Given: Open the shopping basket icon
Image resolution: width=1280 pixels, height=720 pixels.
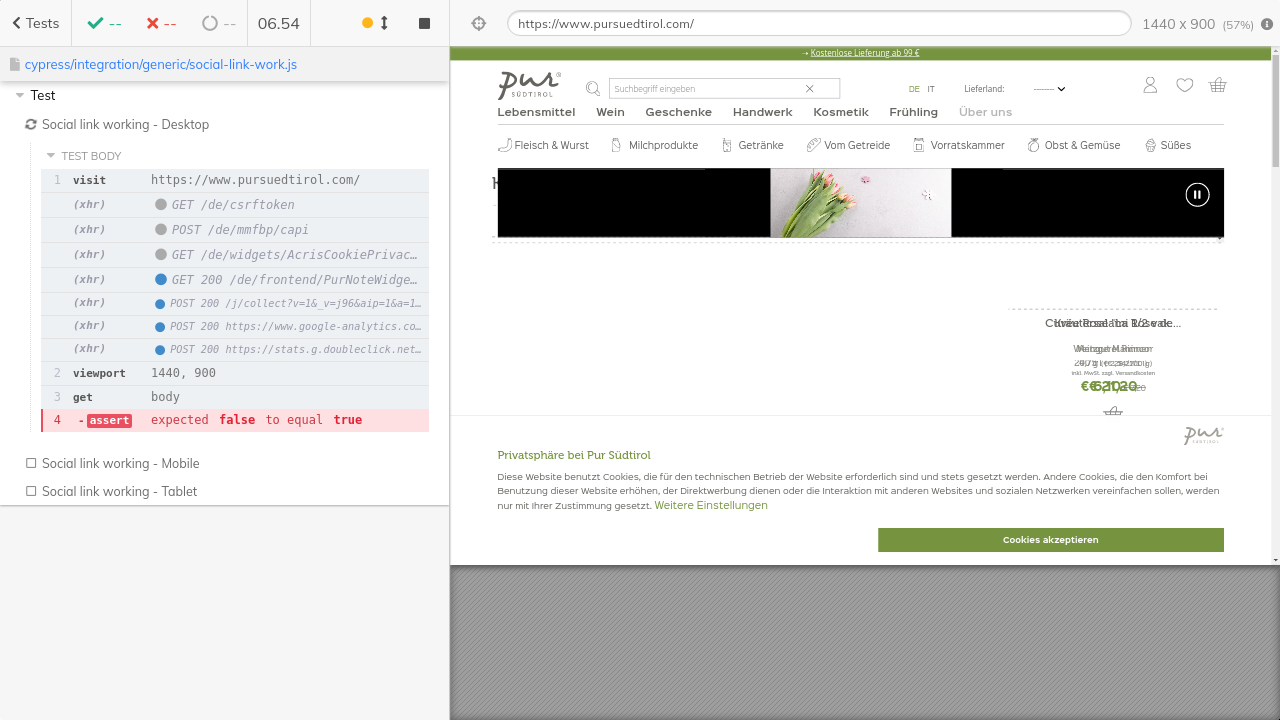Looking at the screenshot, I should click(1217, 86).
